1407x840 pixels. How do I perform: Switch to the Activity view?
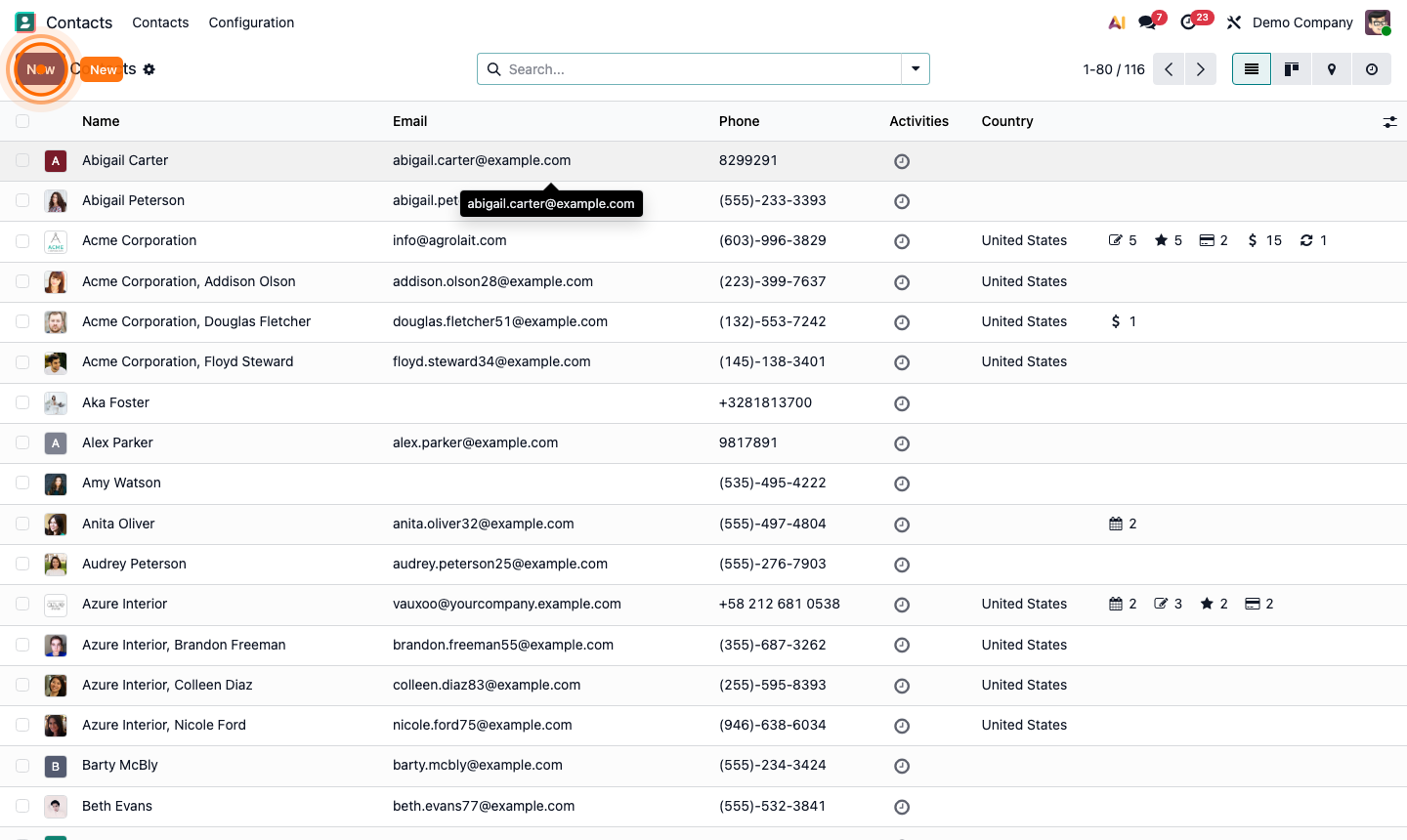pyautogui.click(x=1371, y=69)
